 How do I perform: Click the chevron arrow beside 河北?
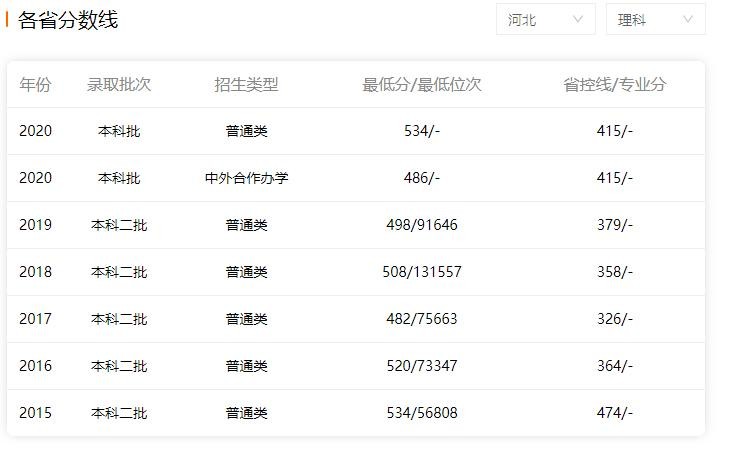click(x=578, y=20)
